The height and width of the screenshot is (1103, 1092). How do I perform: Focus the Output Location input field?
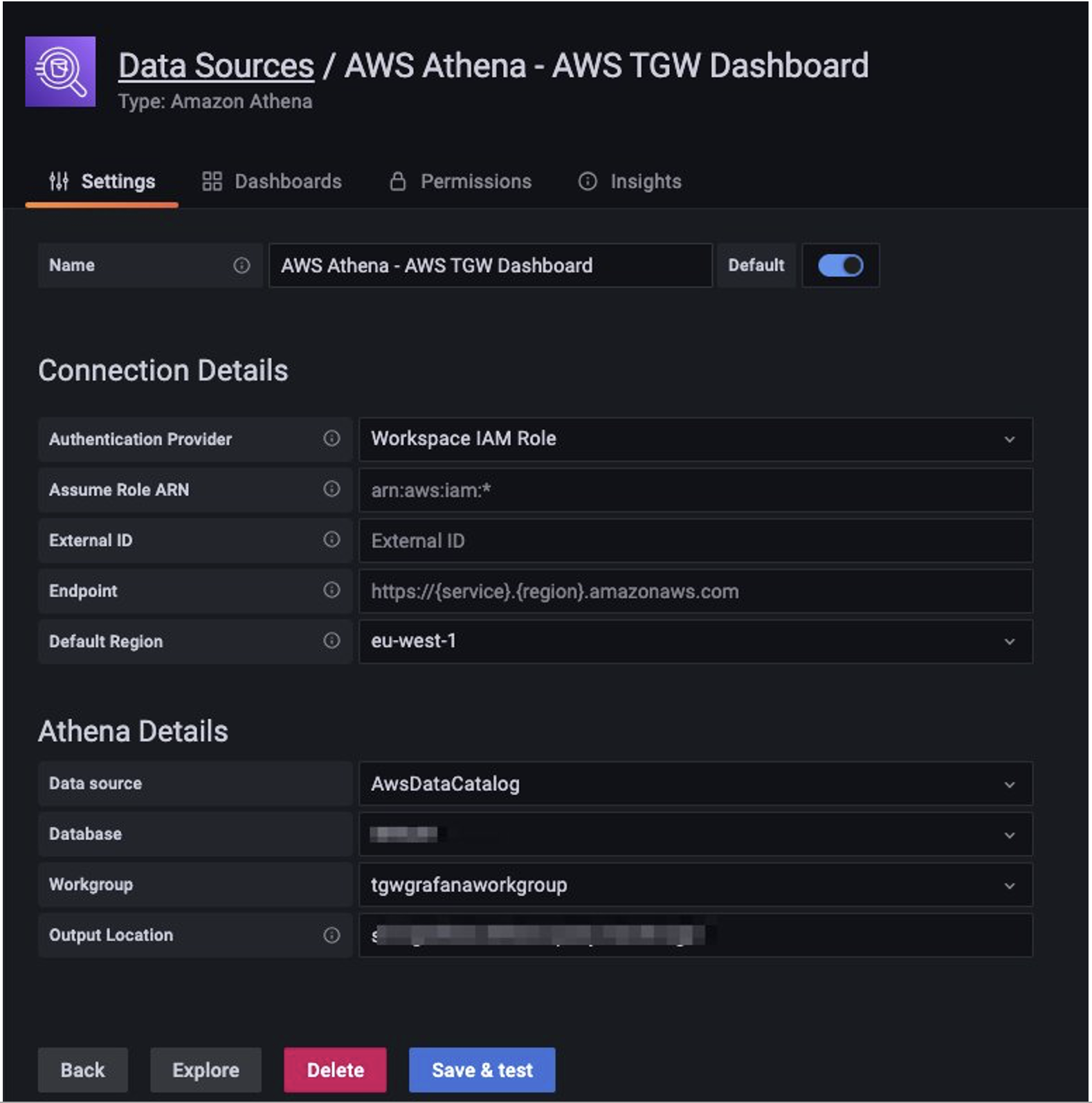695,935
